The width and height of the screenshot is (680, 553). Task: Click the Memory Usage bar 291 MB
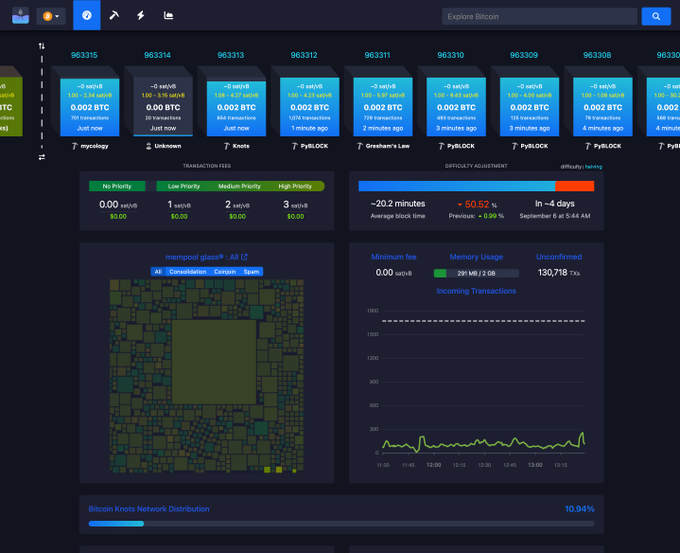476,273
